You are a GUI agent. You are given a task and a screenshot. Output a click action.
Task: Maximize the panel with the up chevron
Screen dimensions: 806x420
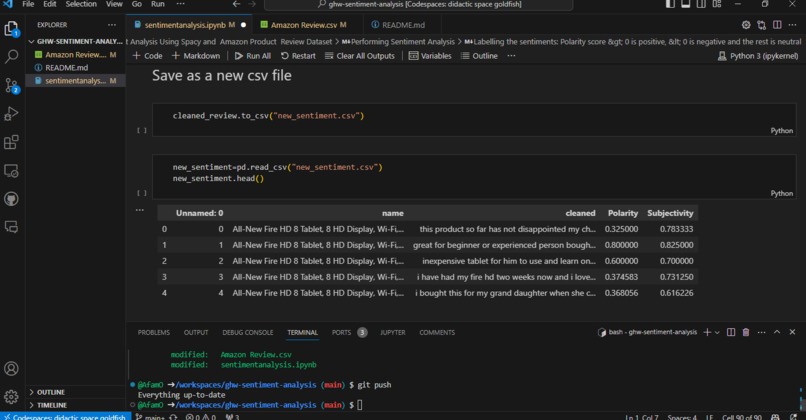(777, 332)
